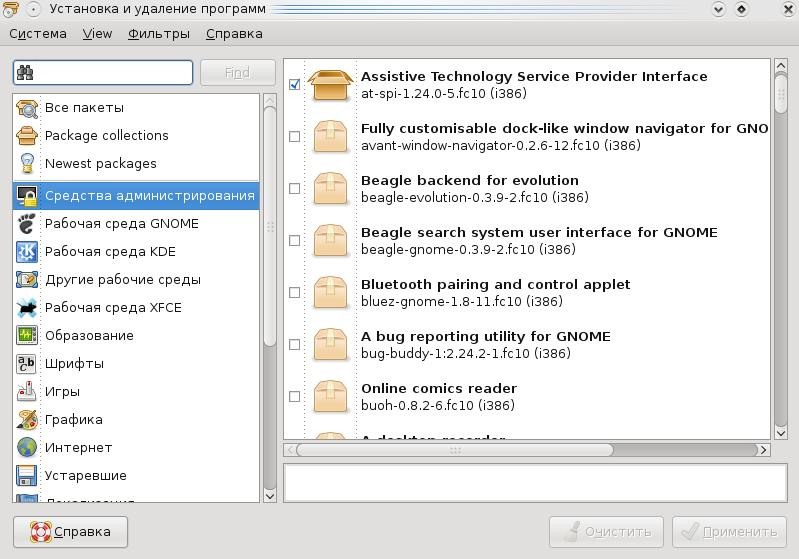Uncheck the at-spi package checkbox
The image size is (799, 559).
295,85
